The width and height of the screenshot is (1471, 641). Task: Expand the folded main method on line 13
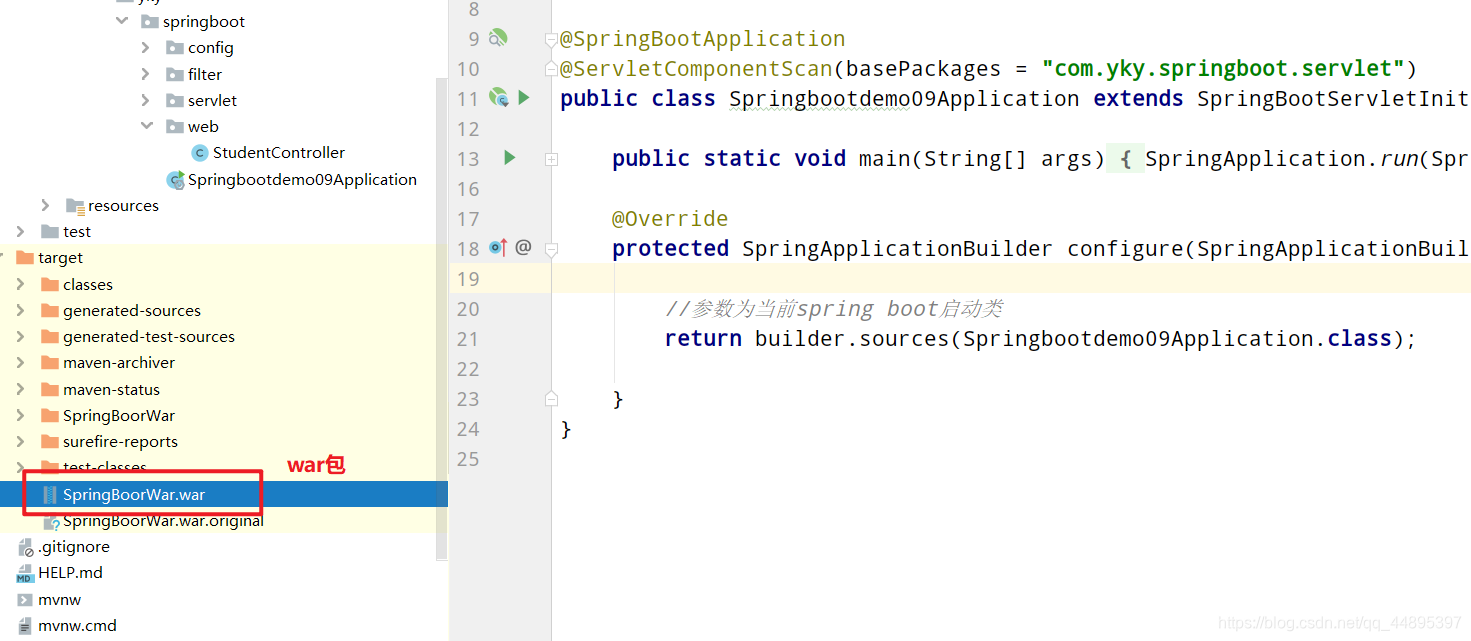pos(551,159)
